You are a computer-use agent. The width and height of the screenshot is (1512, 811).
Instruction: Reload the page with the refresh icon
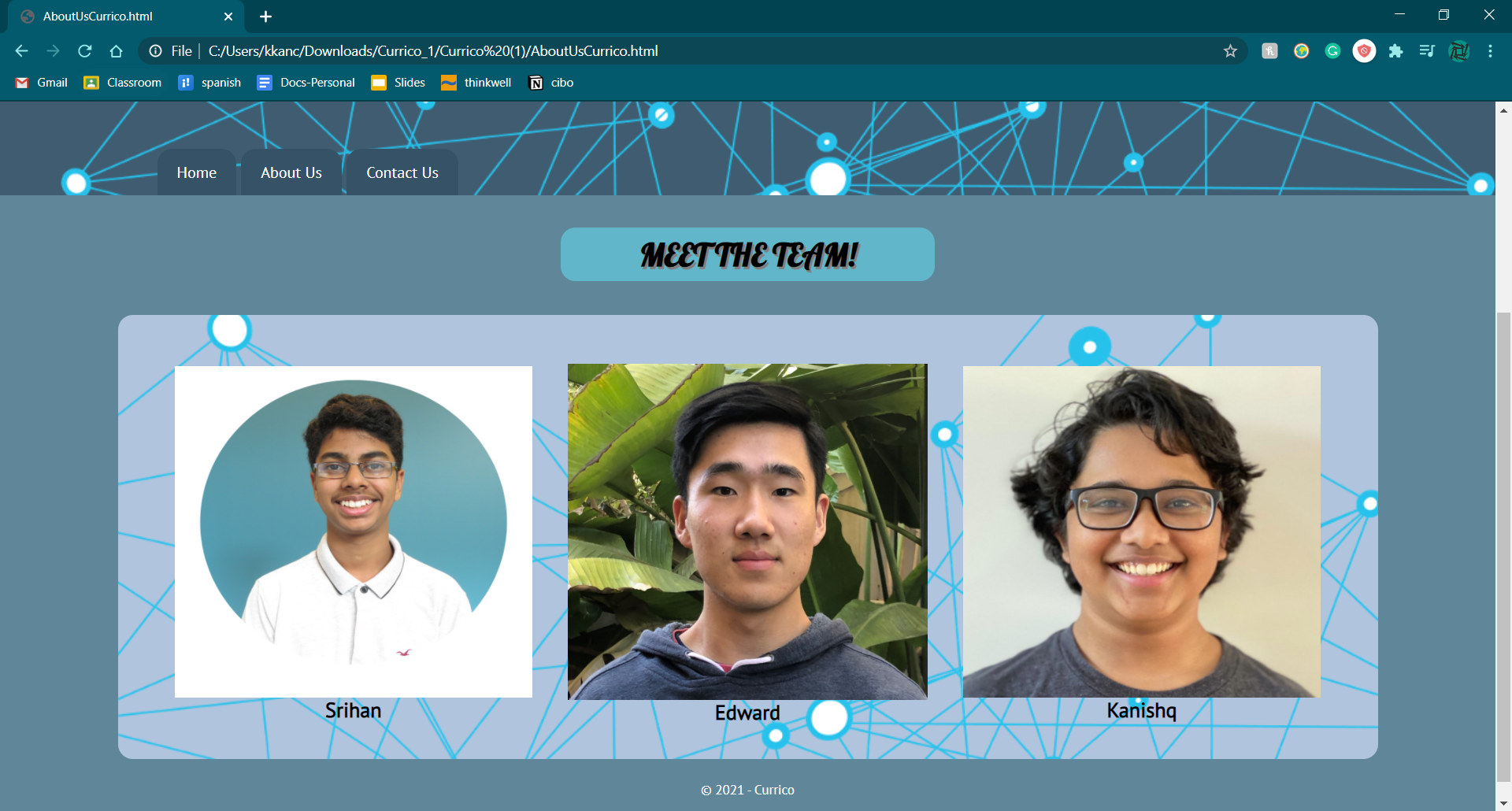coord(84,51)
